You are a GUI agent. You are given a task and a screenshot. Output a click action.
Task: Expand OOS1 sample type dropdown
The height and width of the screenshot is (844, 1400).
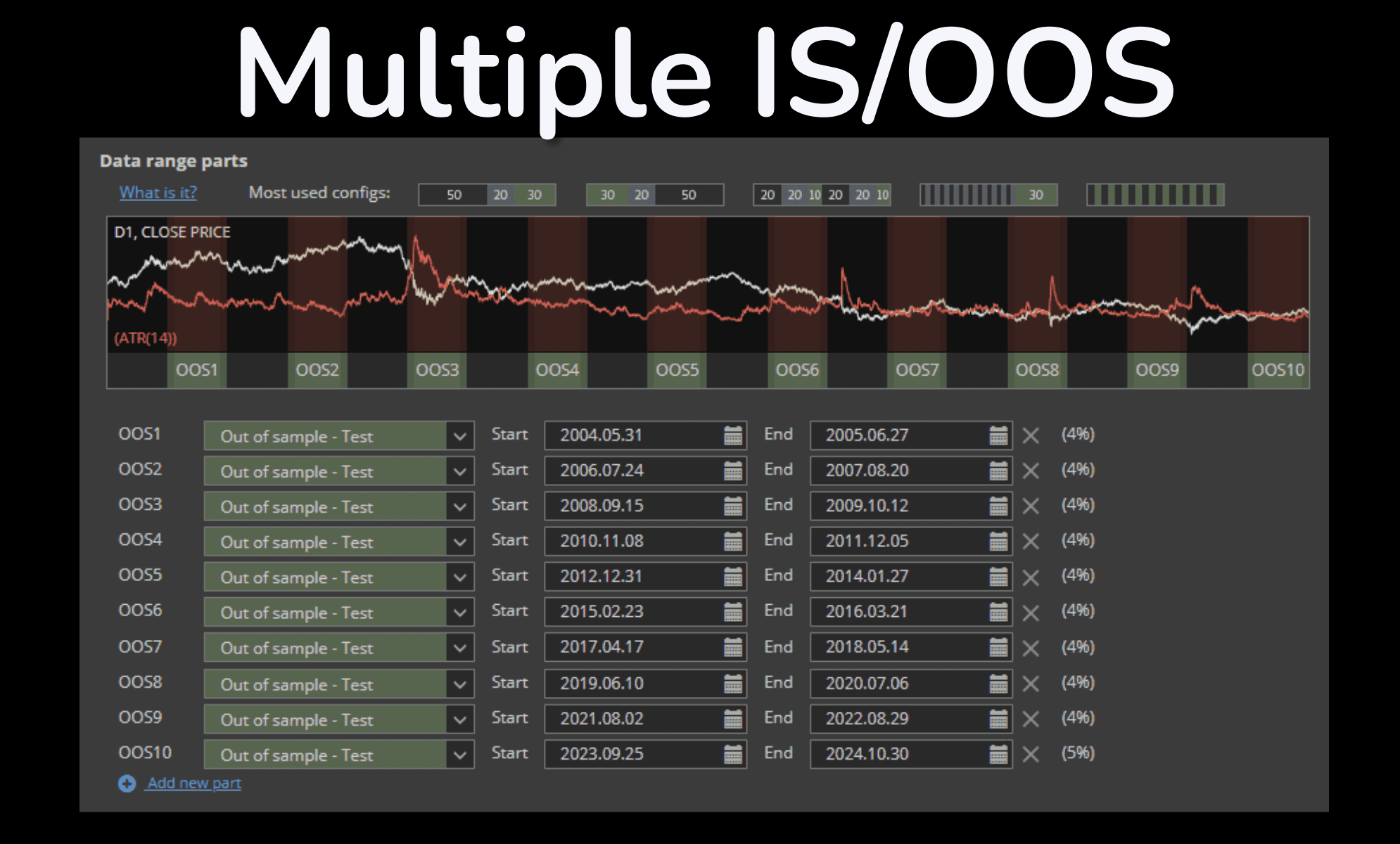[x=459, y=436]
